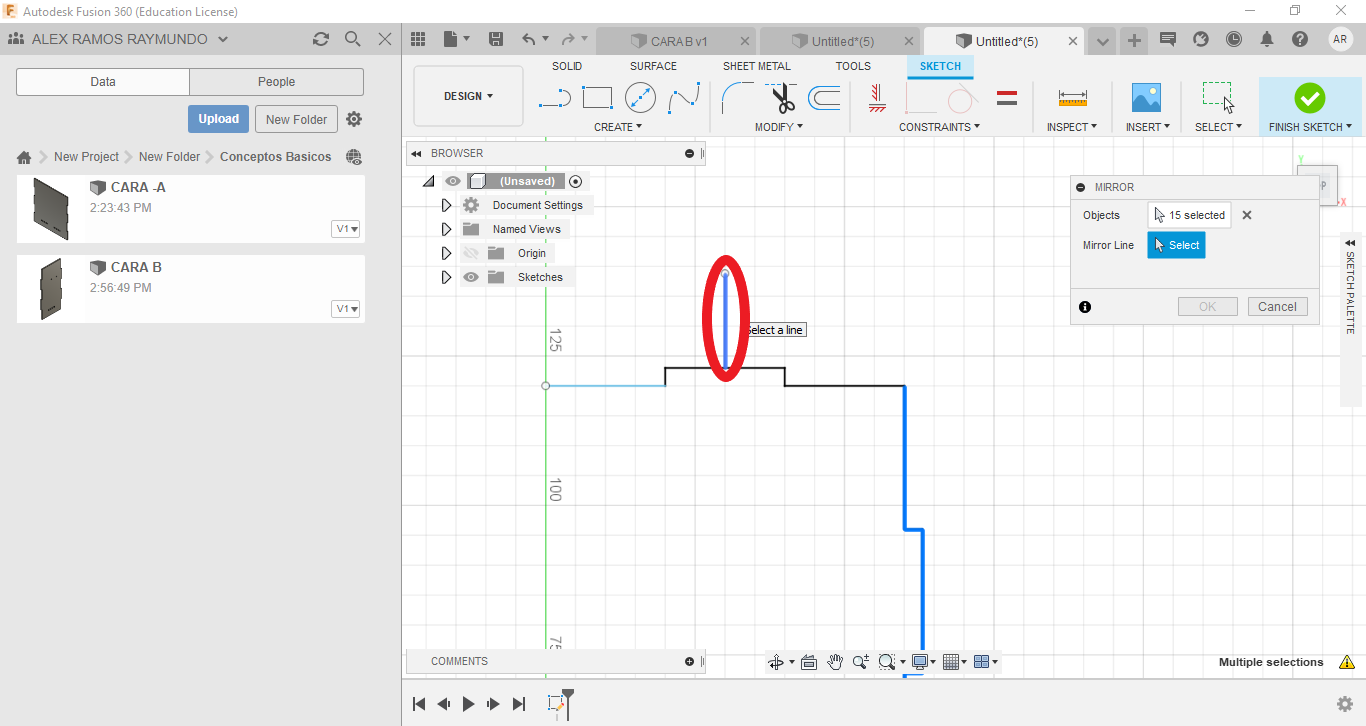
Task: Select the Zoom tool
Action: click(x=861, y=662)
